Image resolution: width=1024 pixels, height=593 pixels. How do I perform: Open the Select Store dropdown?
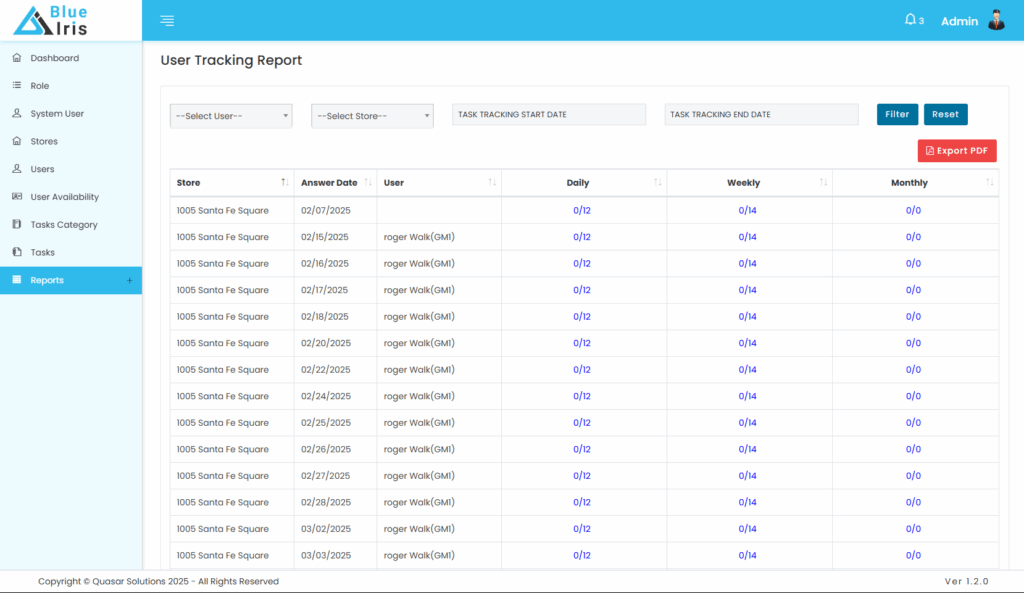click(372, 116)
